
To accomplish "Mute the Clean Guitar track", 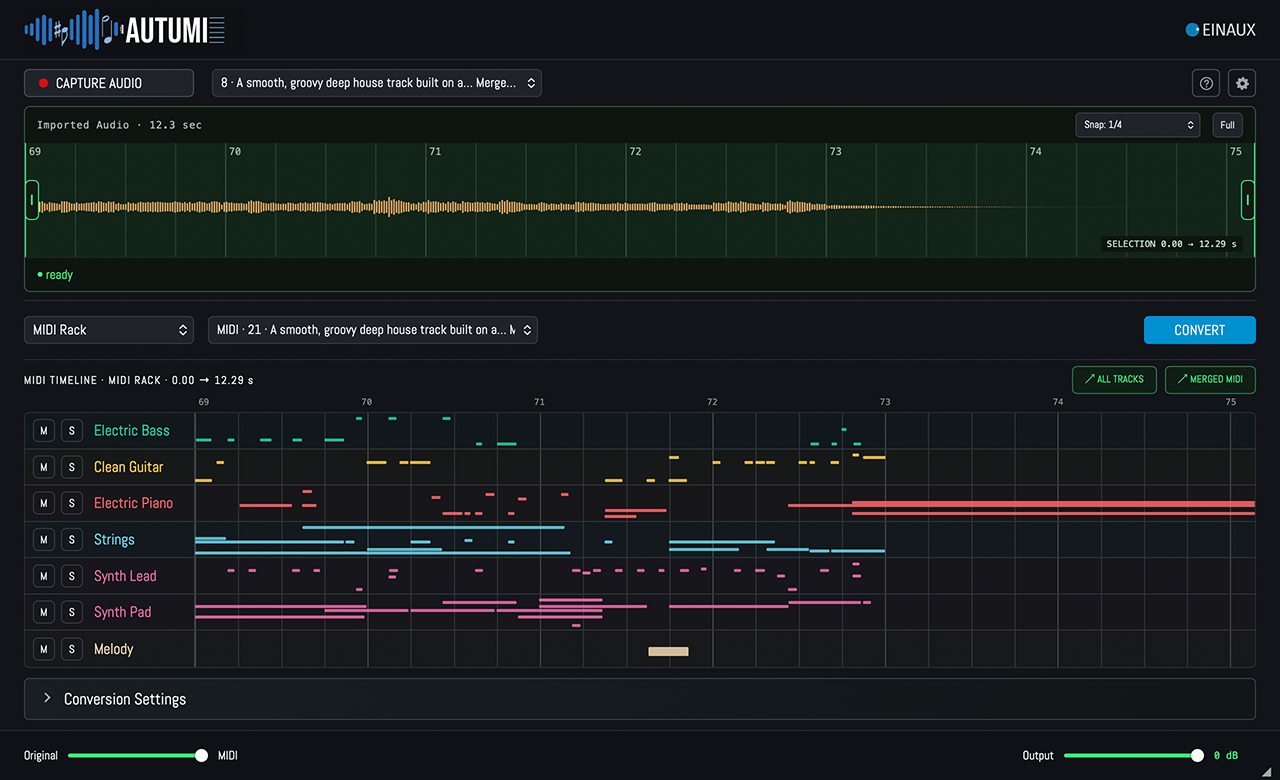I will (x=44, y=467).
